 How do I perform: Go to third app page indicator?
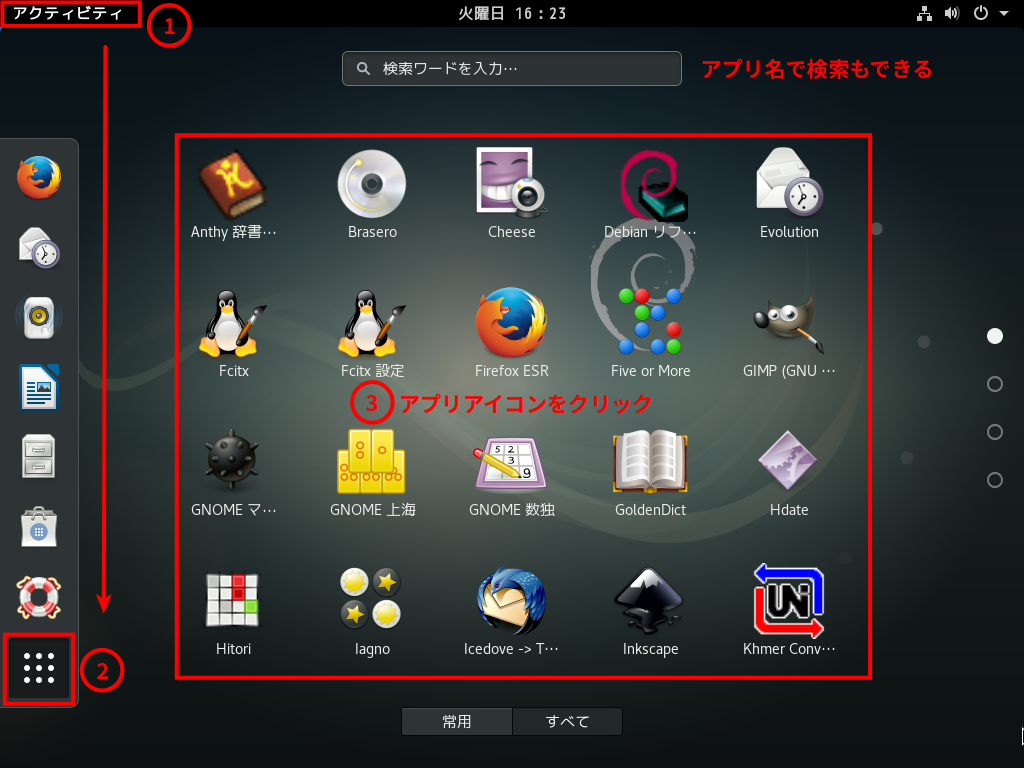995,432
